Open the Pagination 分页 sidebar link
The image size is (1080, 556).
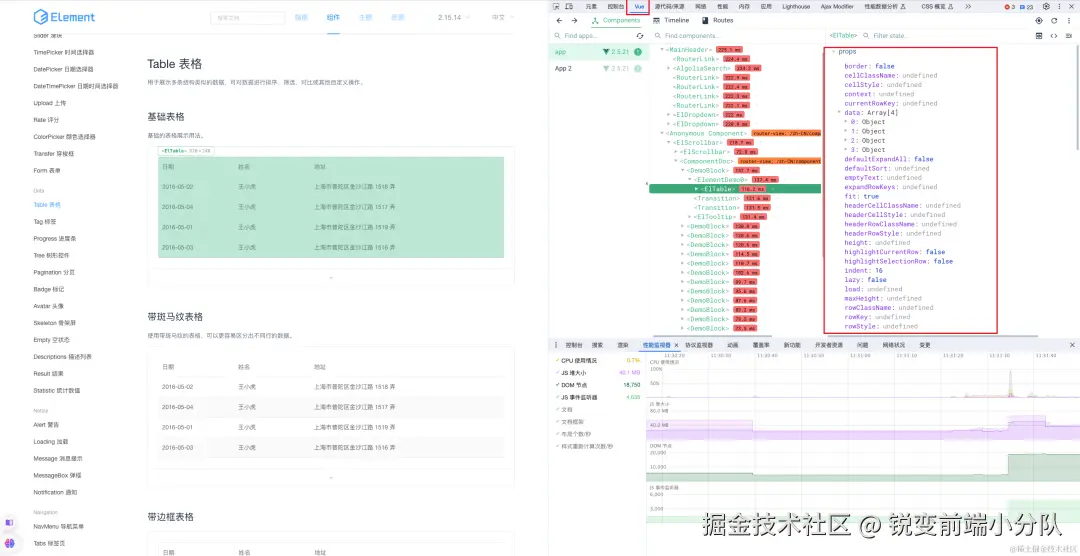pyautogui.click(x=54, y=272)
